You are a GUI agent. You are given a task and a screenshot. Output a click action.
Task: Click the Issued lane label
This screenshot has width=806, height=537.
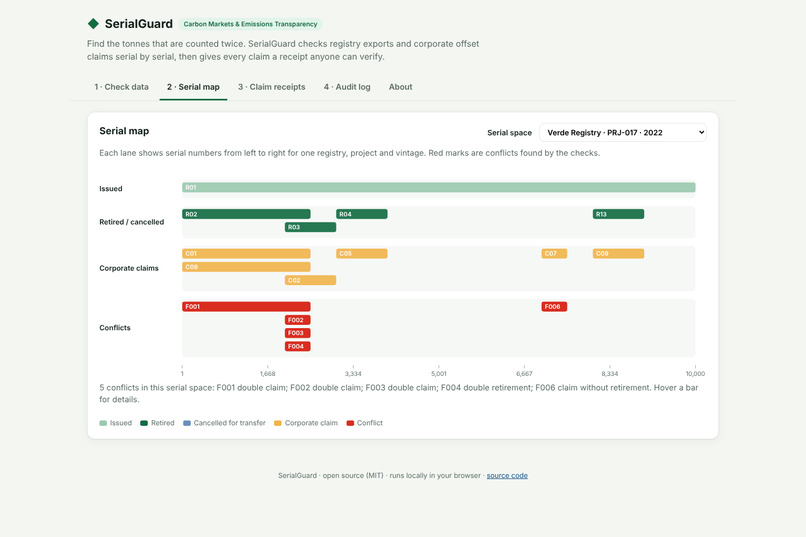click(111, 189)
